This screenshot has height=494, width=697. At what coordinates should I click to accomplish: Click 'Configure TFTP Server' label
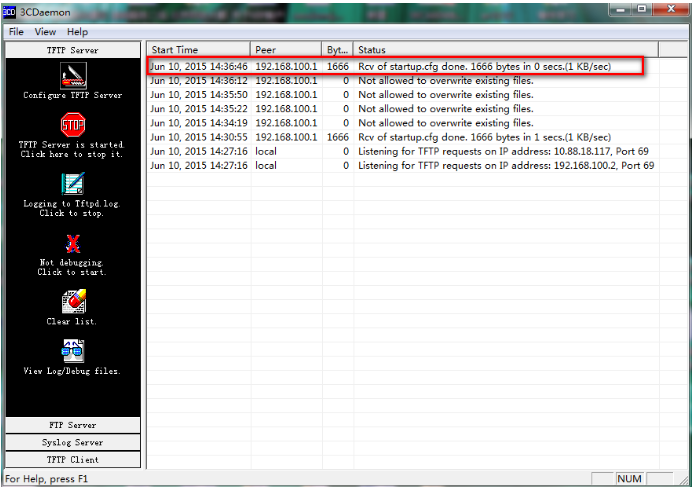(x=73, y=95)
